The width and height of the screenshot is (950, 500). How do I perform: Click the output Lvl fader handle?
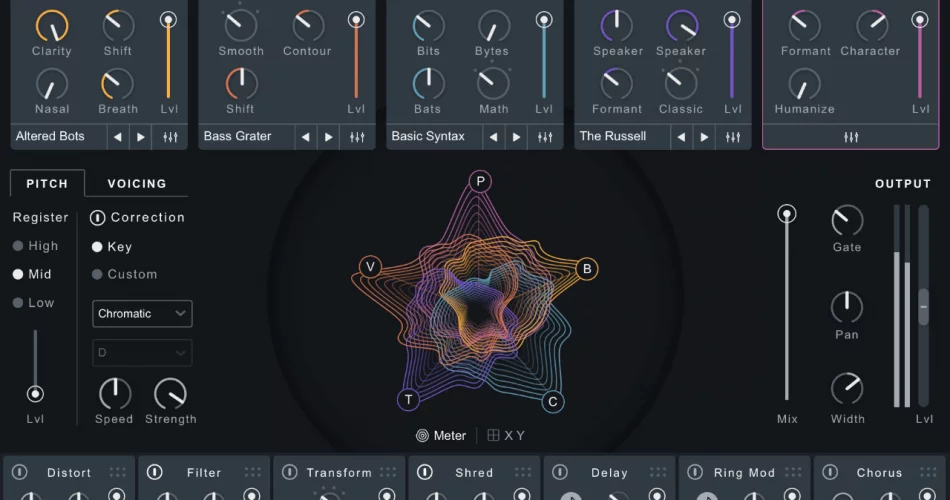tap(923, 307)
